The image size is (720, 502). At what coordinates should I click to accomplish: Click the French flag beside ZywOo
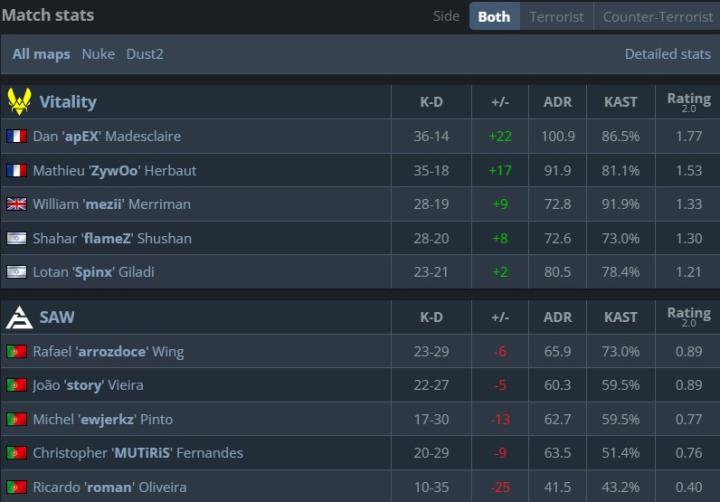16,170
